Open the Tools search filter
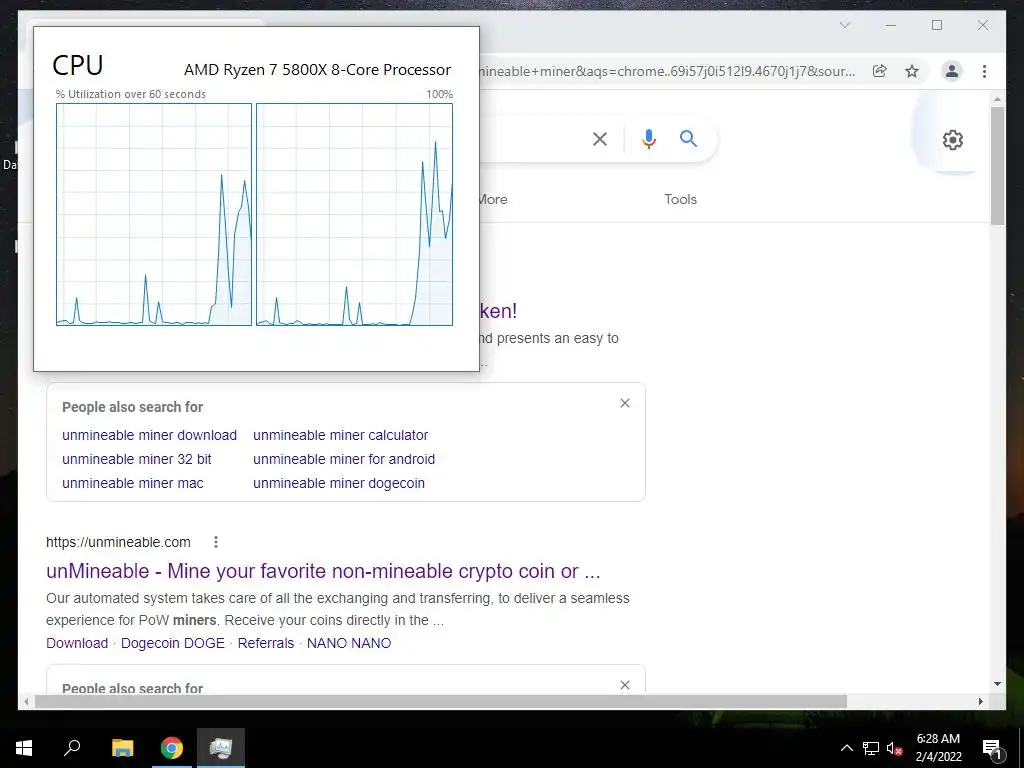 point(680,199)
